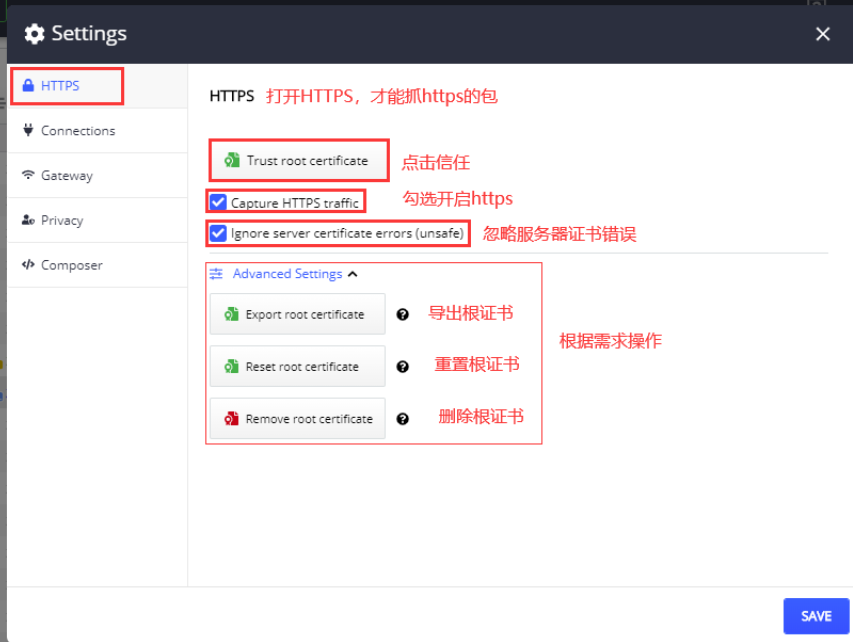Go to the Composer tab
Viewport: 853px width, 642px height.
98,265
